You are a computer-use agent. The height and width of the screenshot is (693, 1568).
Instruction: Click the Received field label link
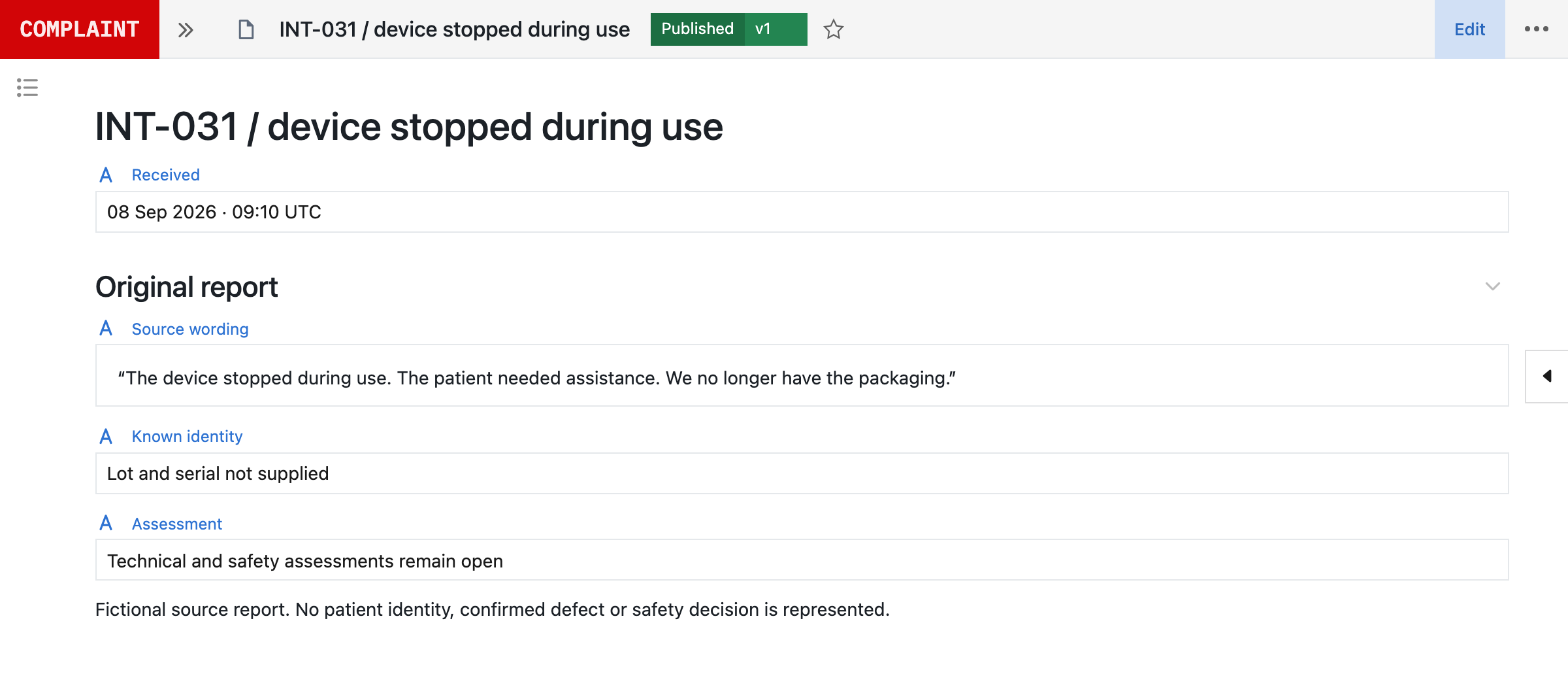tap(166, 175)
